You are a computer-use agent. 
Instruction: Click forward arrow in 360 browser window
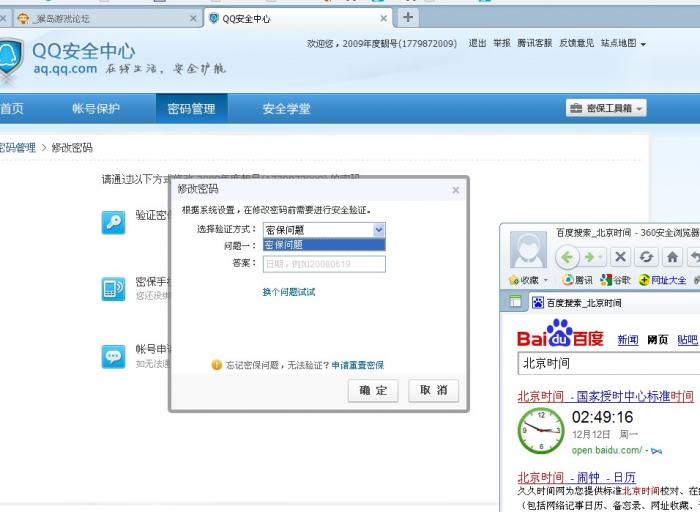click(590, 257)
